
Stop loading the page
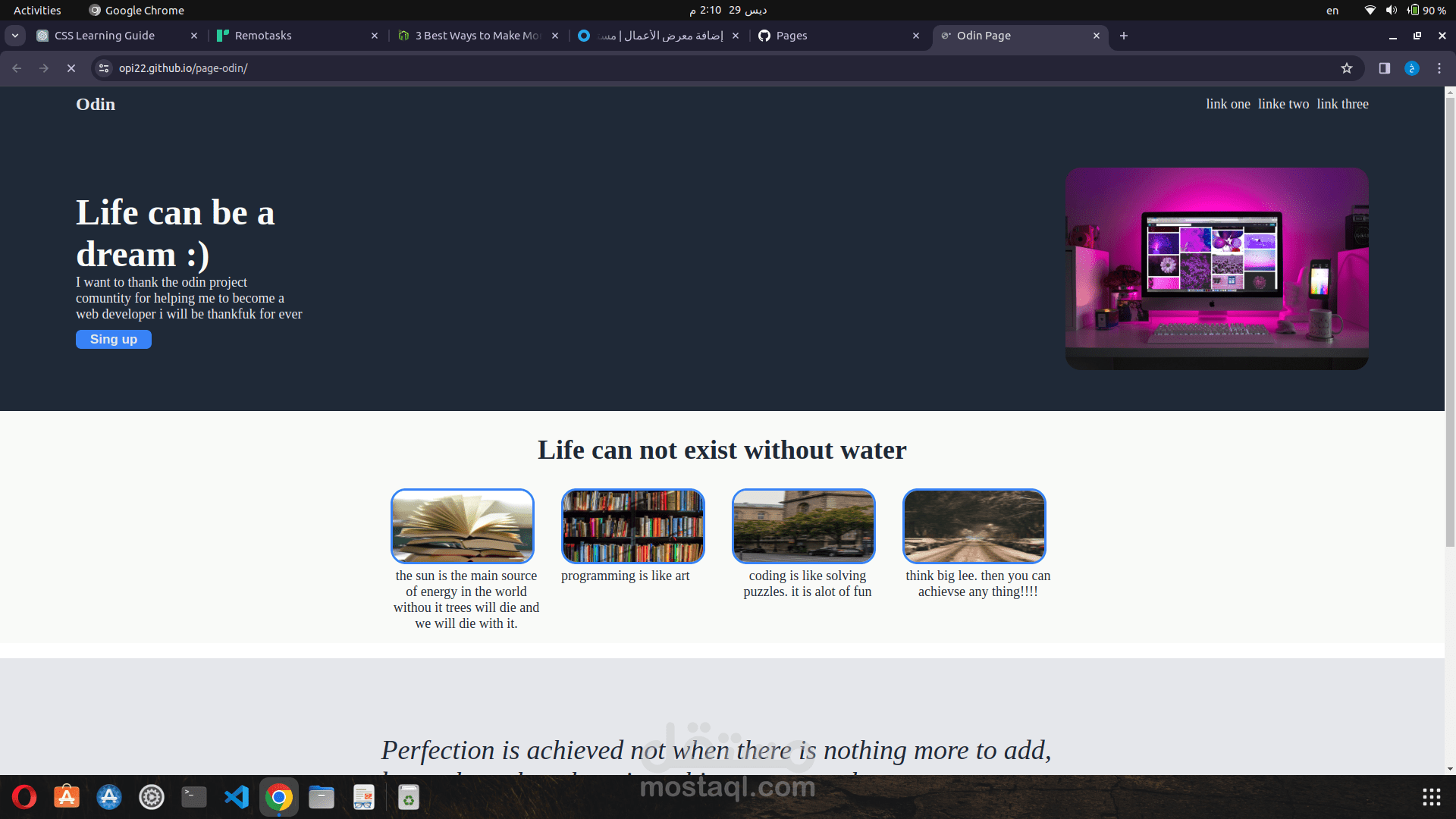point(71,68)
